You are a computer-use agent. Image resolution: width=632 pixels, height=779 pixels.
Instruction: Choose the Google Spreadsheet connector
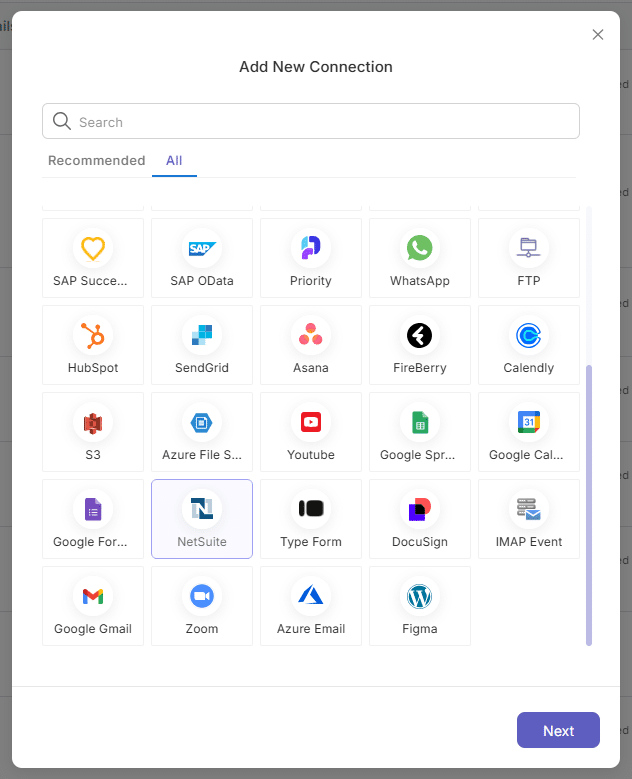coord(420,432)
